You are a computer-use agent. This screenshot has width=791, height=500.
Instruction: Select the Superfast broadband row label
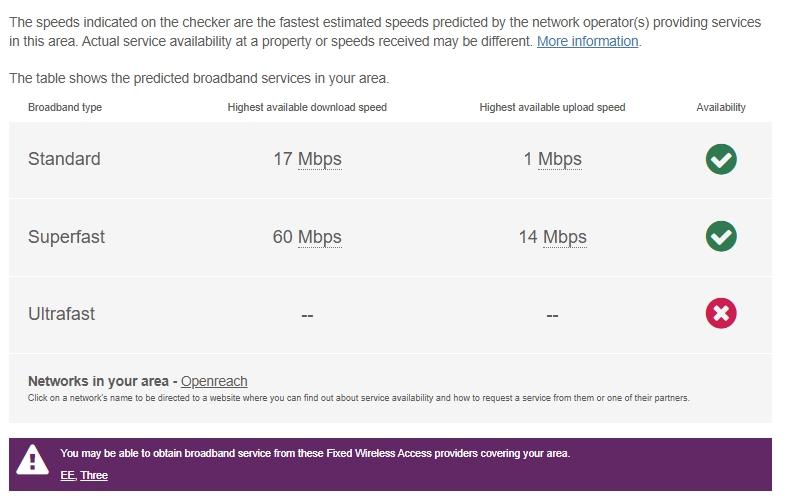pyautogui.click(x=66, y=237)
